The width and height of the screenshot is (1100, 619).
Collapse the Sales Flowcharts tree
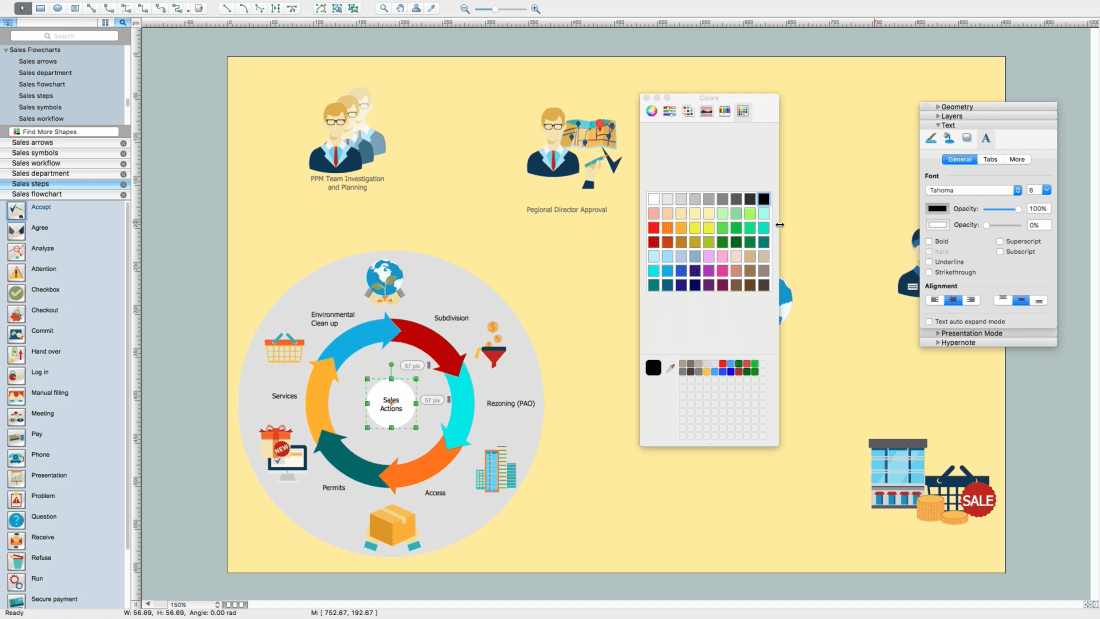[6, 50]
